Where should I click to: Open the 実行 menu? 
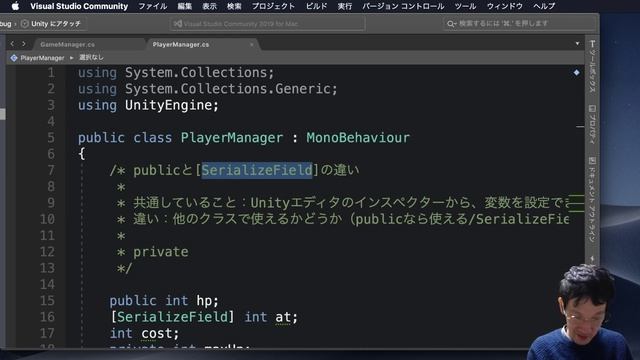pos(345,6)
